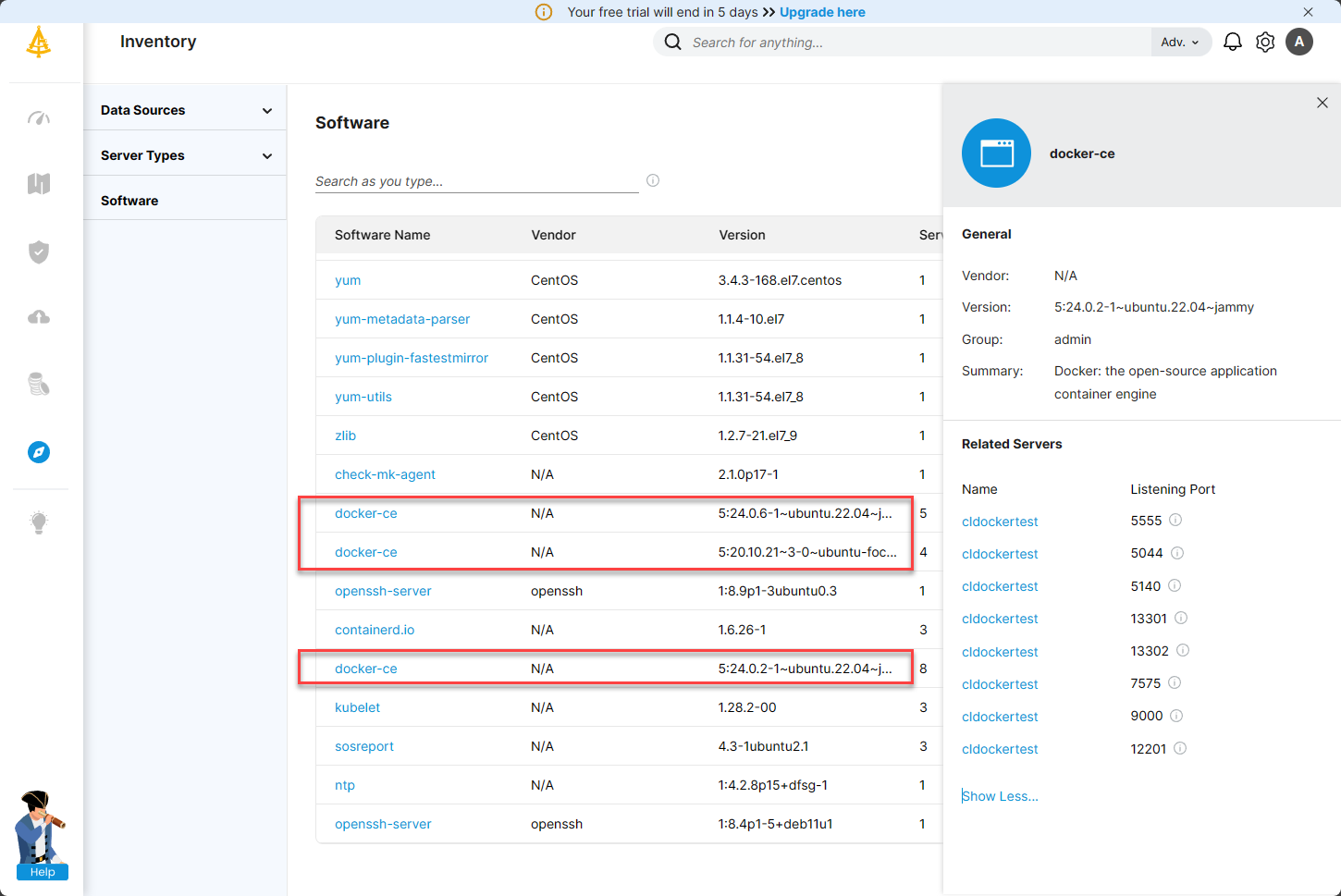Screen dimensions: 1341x896
Task: Click info icon beside port 5555
Action: point(1175,521)
